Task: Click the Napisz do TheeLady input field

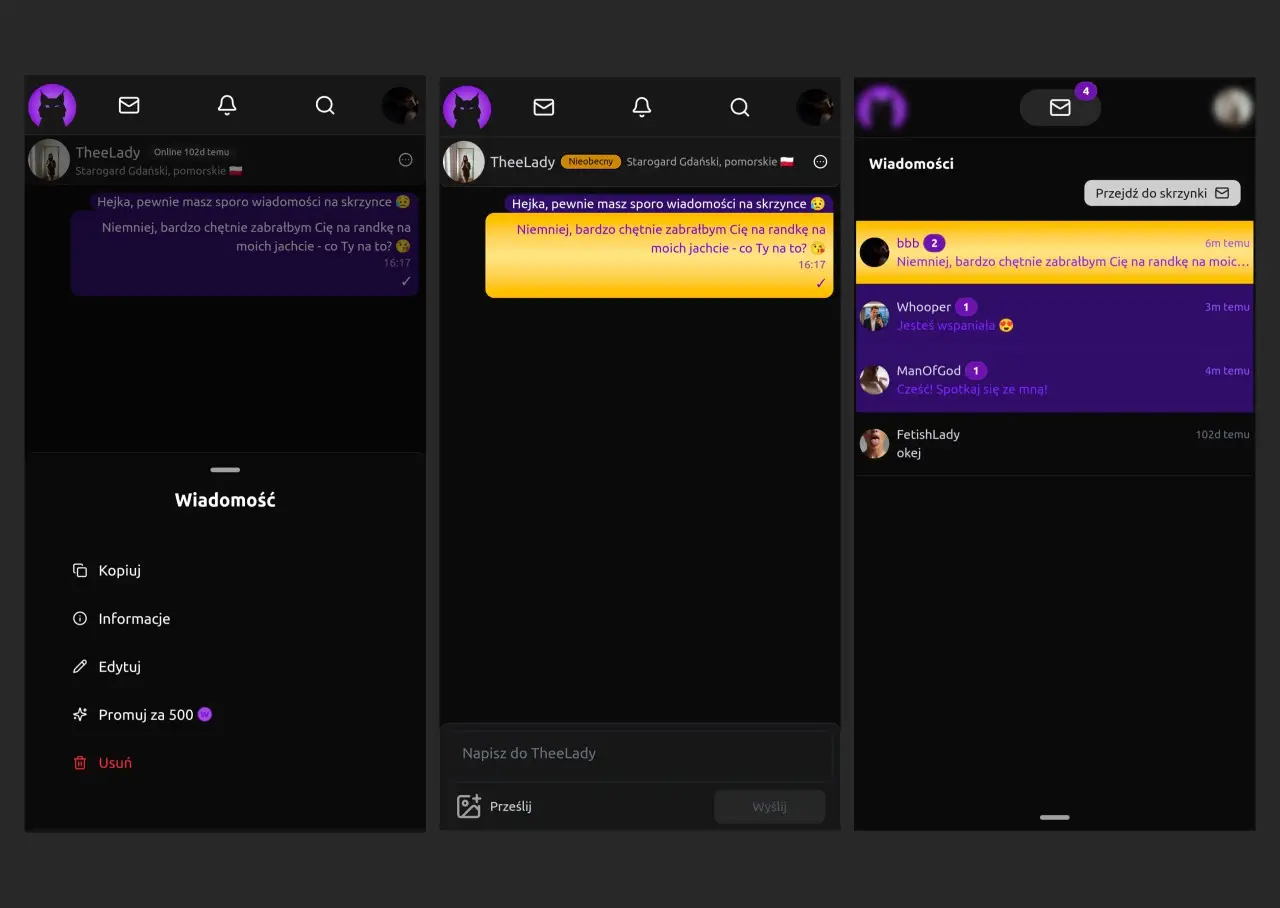Action: tap(637, 753)
